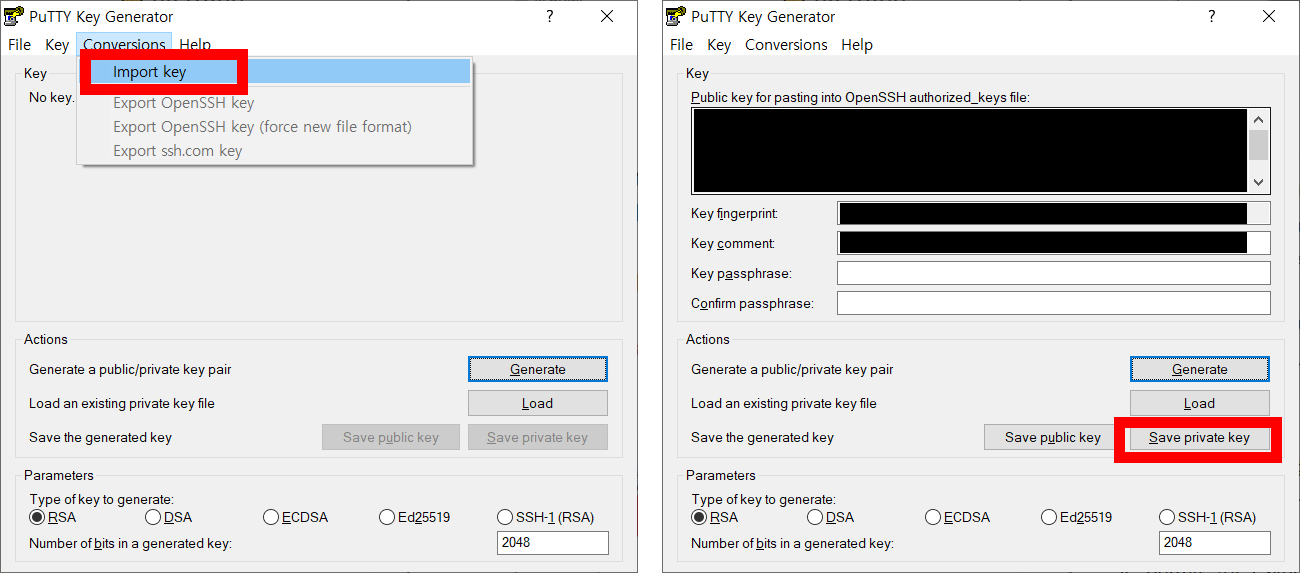The width and height of the screenshot is (1300, 573).
Task: Click the Key passphrase field
Action: tap(1054, 273)
